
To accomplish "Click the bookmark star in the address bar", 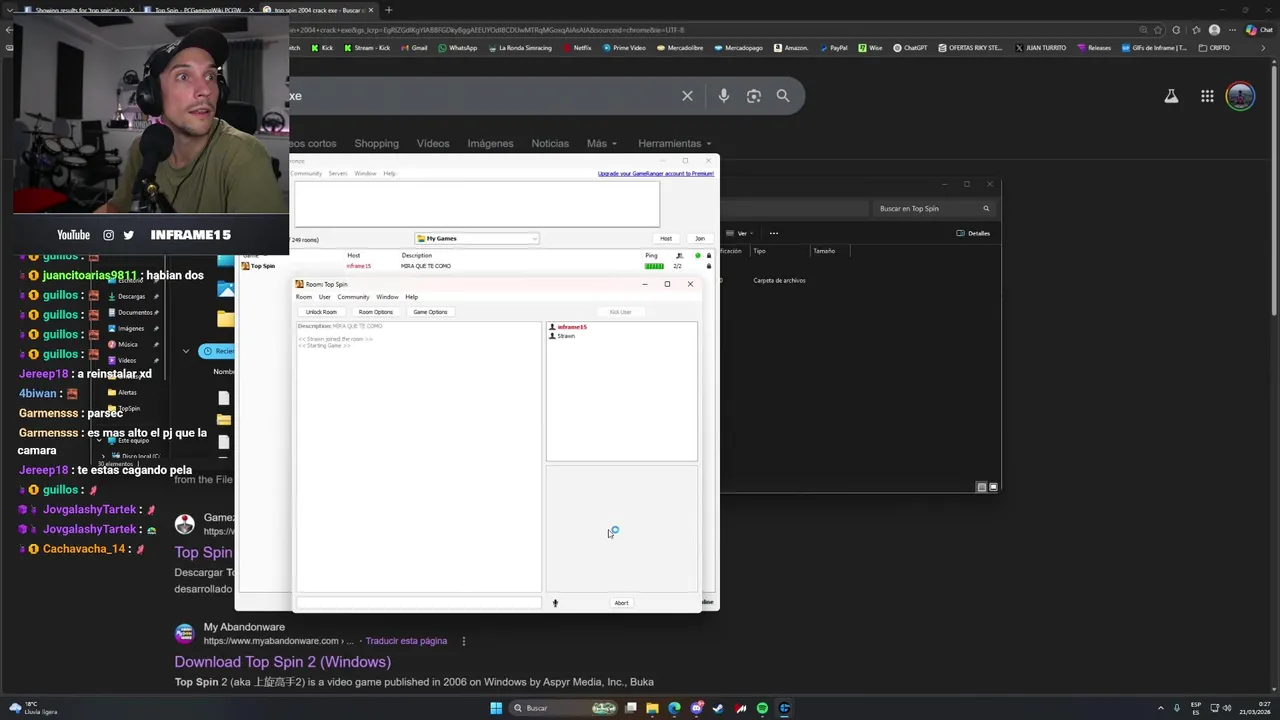I will 1158,30.
